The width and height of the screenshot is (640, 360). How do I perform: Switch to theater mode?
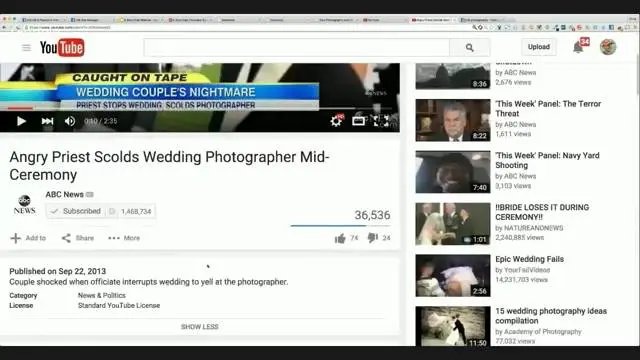(358, 121)
